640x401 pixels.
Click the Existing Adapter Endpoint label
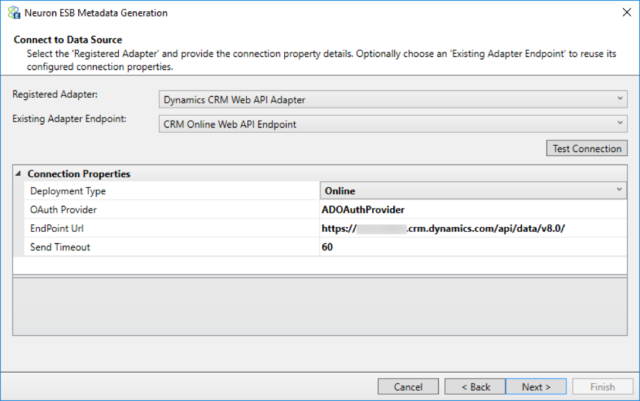[69, 119]
